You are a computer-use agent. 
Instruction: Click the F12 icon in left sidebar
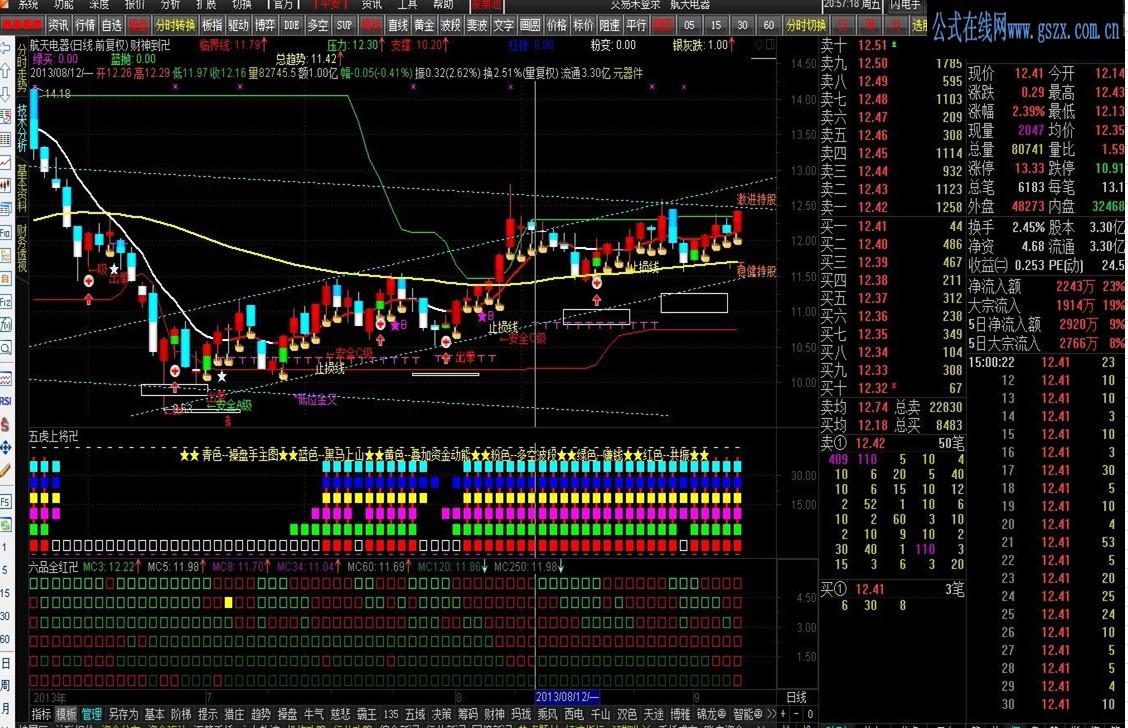(x=5, y=301)
